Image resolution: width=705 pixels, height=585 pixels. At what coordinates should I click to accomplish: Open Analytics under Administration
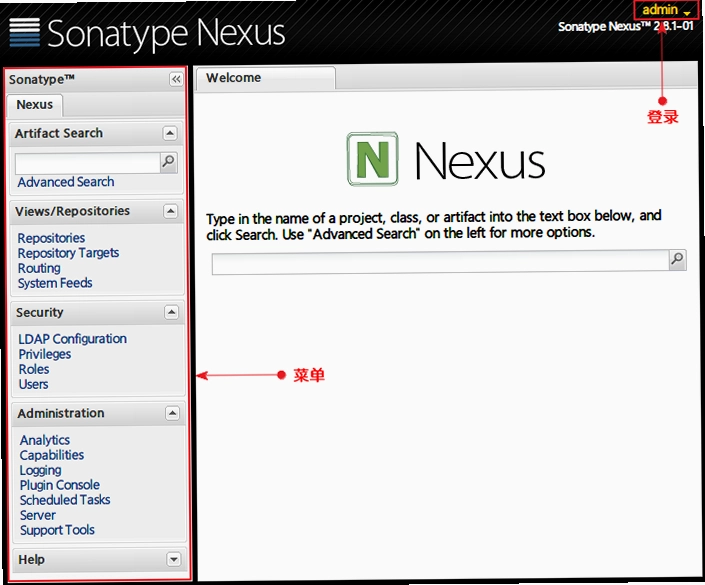tap(45, 440)
